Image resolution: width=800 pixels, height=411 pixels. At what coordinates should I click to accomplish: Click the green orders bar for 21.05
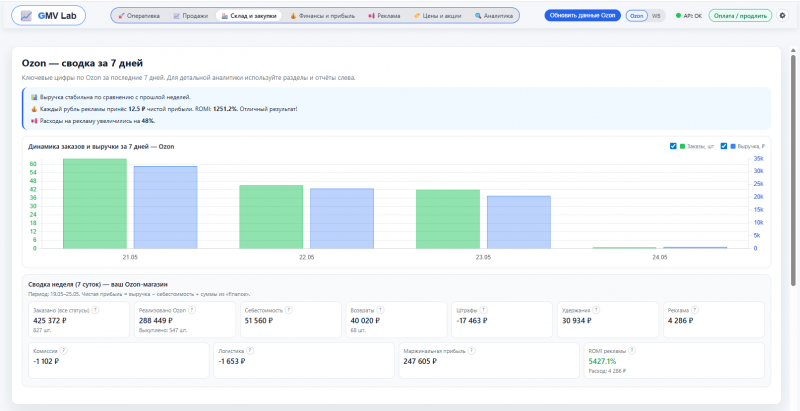point(95,203)
